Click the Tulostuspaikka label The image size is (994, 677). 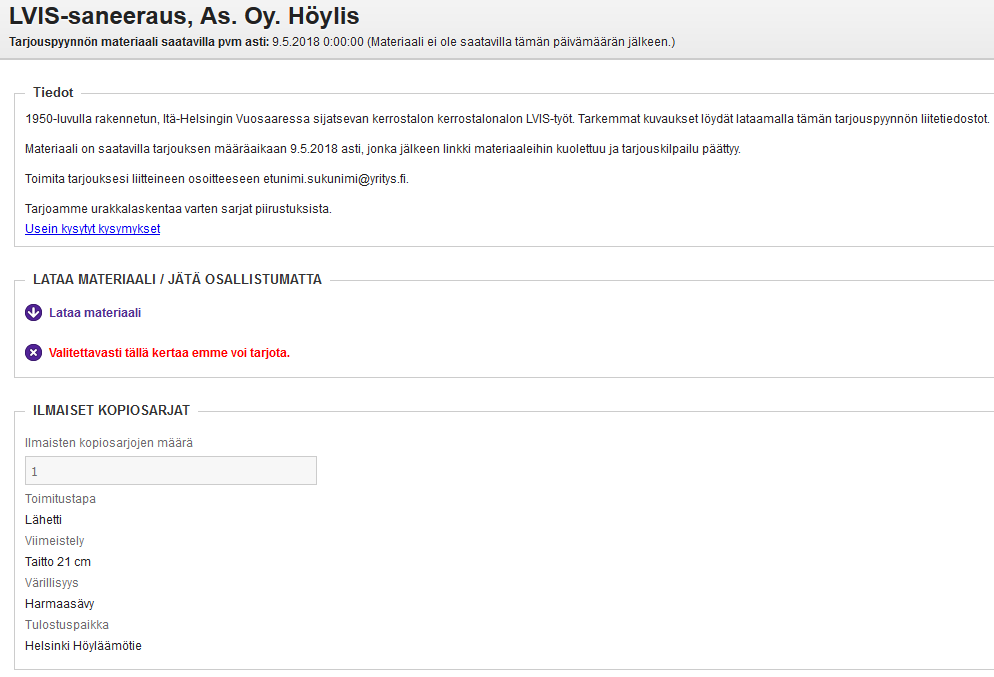(x=67, y=625)
